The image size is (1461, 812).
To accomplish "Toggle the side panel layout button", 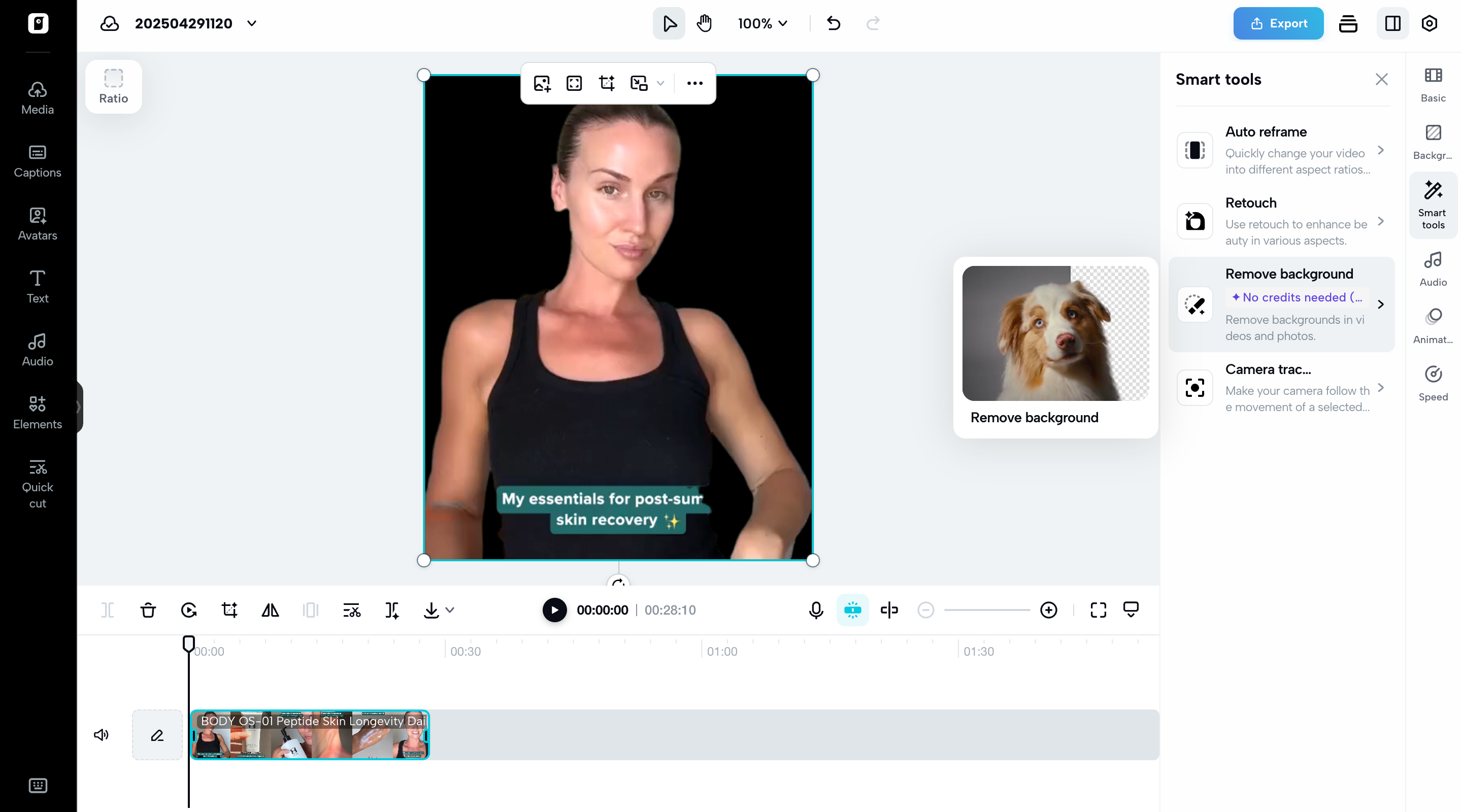I will pos(1392,23).
